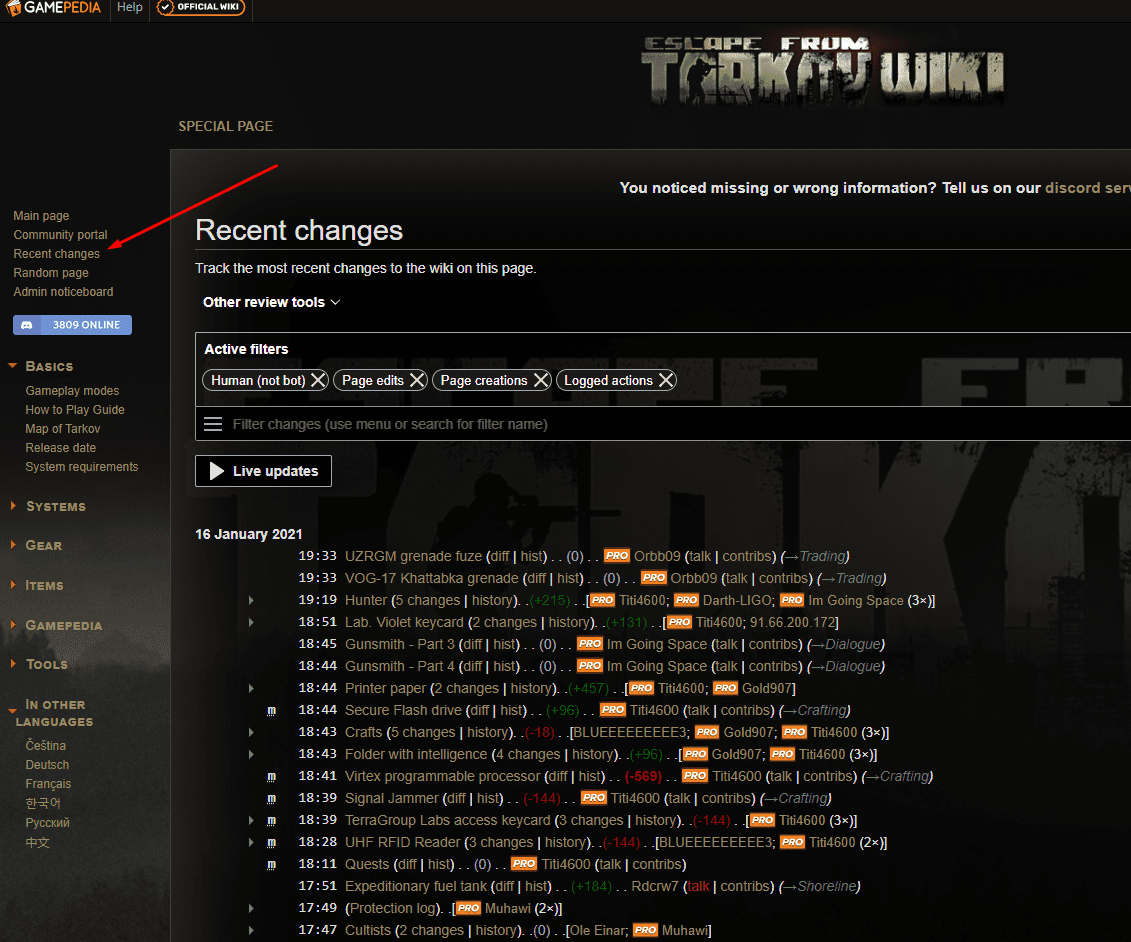Image resolution: width=1131 pixels, height=942 pixels.
Task: Expand UHF RFID Reader changes group
Action: 251,842
